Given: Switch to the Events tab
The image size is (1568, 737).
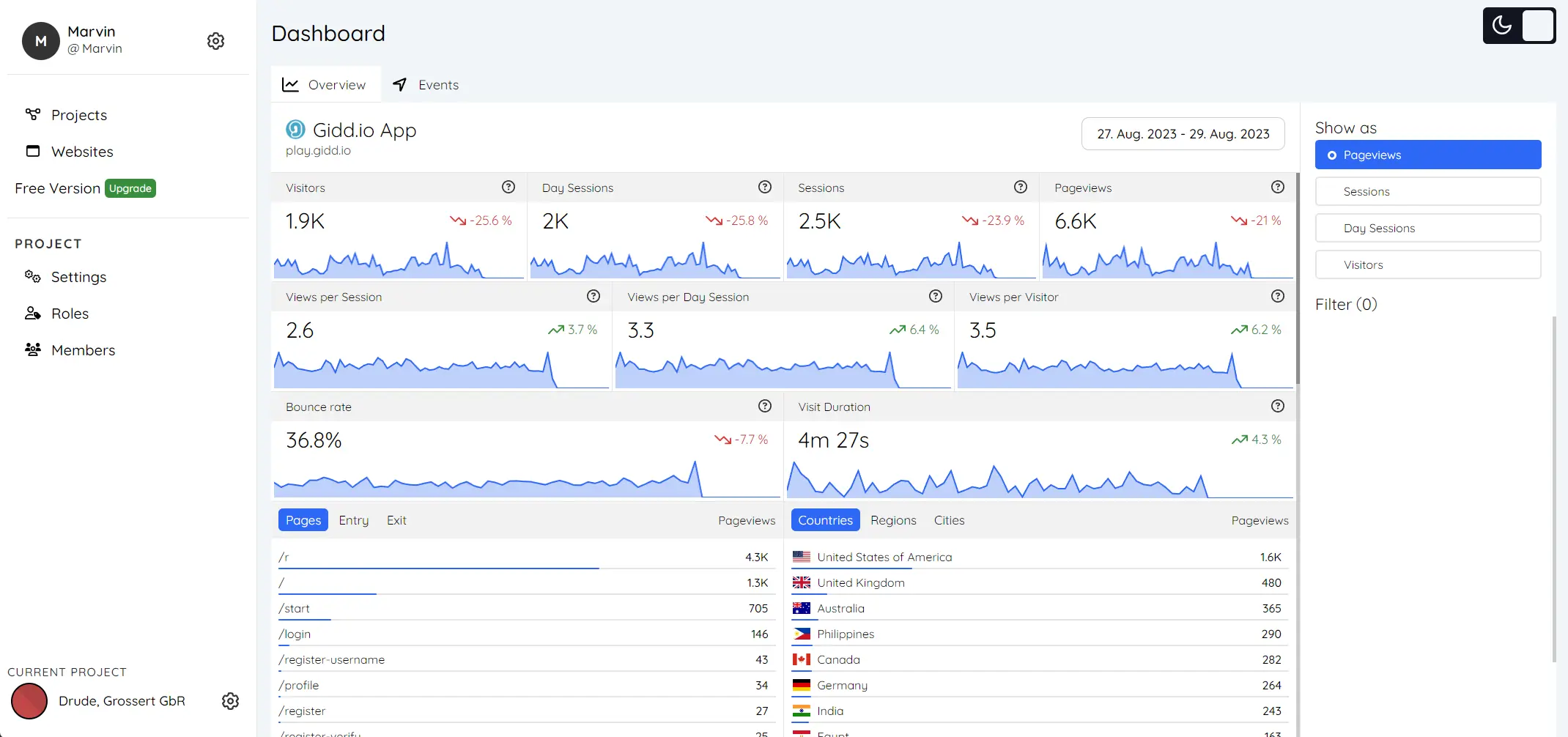Looking at the screenshot, I should point(426,85).
